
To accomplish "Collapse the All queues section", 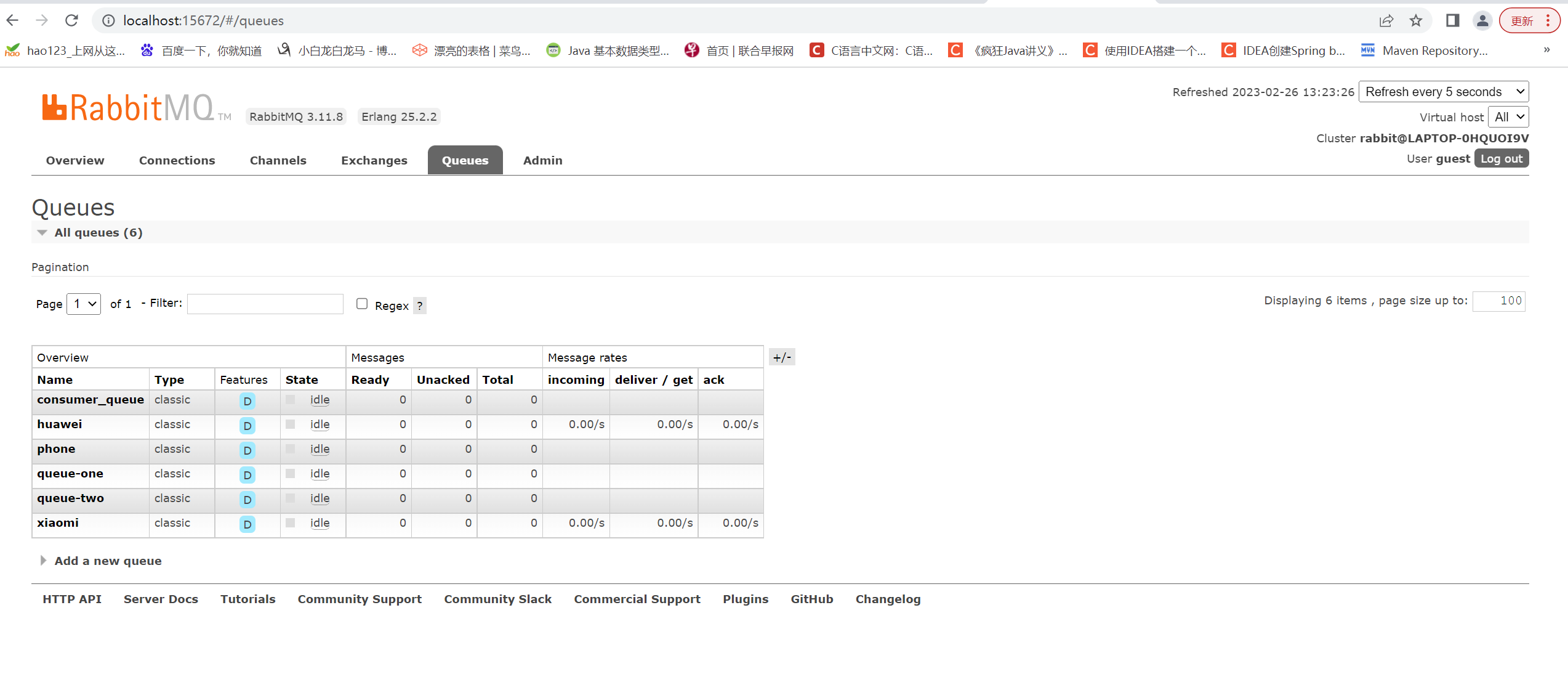I will [98, 232].
